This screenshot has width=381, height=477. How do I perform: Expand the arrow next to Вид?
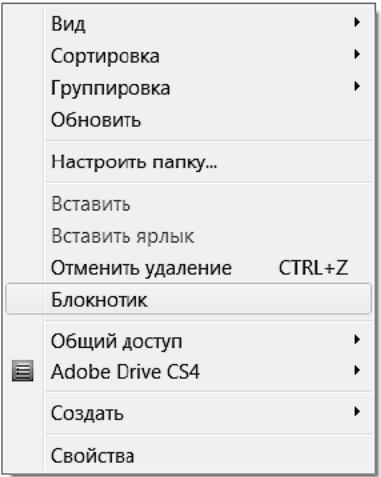coord(357,22)
